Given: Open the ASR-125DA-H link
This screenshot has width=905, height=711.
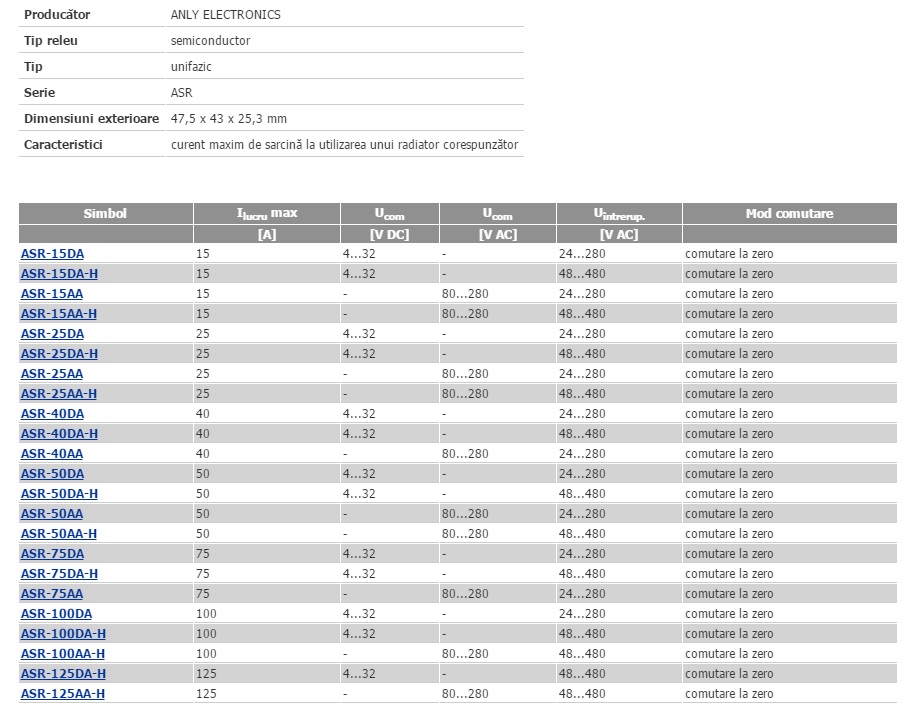Looking at the screenshot, I should 63,674.
